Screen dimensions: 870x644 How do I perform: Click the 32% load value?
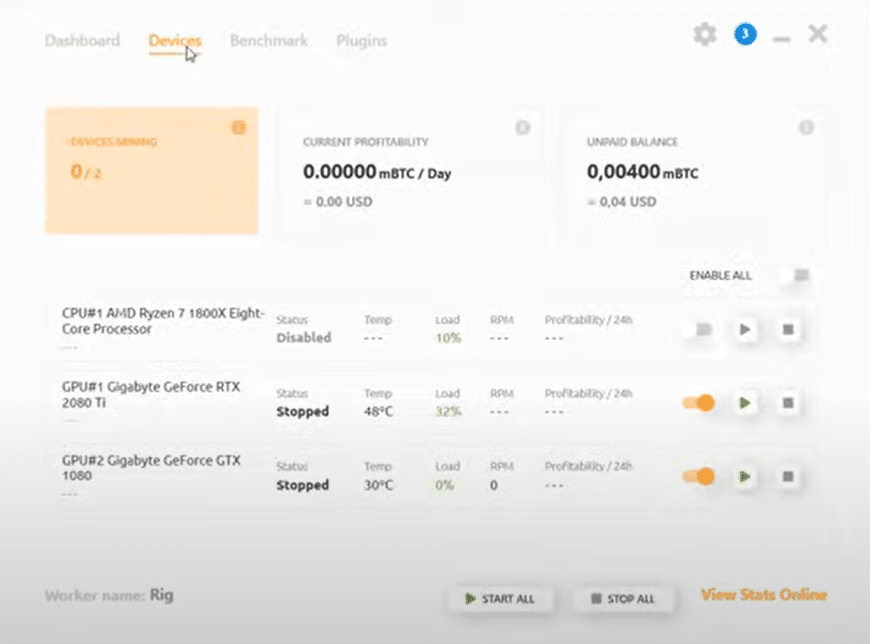pos(448,411)
